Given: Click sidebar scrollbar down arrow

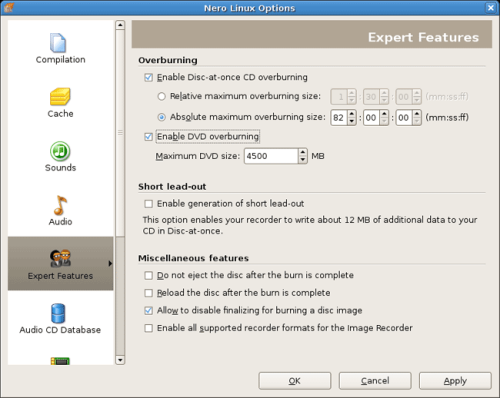Looking at the screenshot, I should tap(120, 360).
